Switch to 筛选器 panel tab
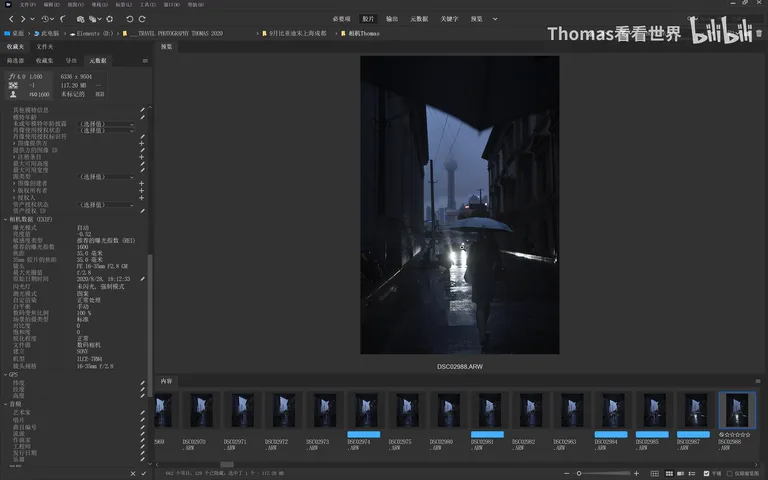The width and height of the screenshot is (768, 480). coord(15,61)
